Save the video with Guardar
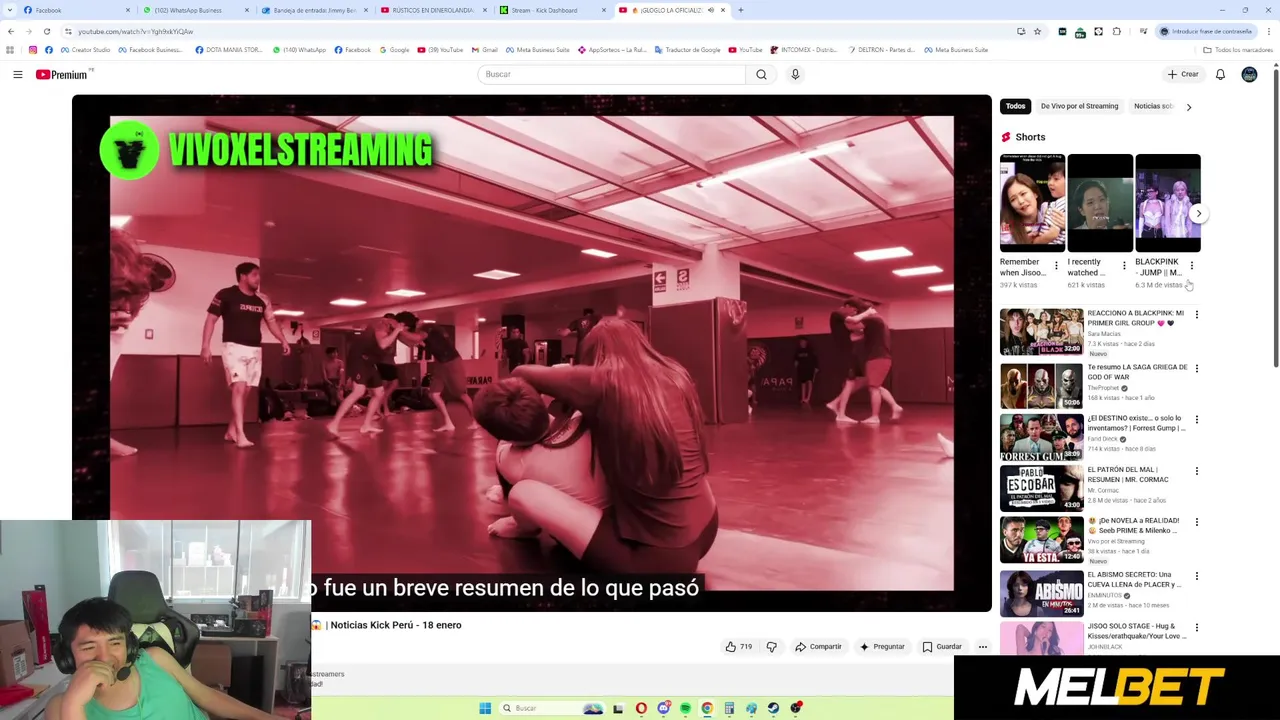 click(942, 647)
